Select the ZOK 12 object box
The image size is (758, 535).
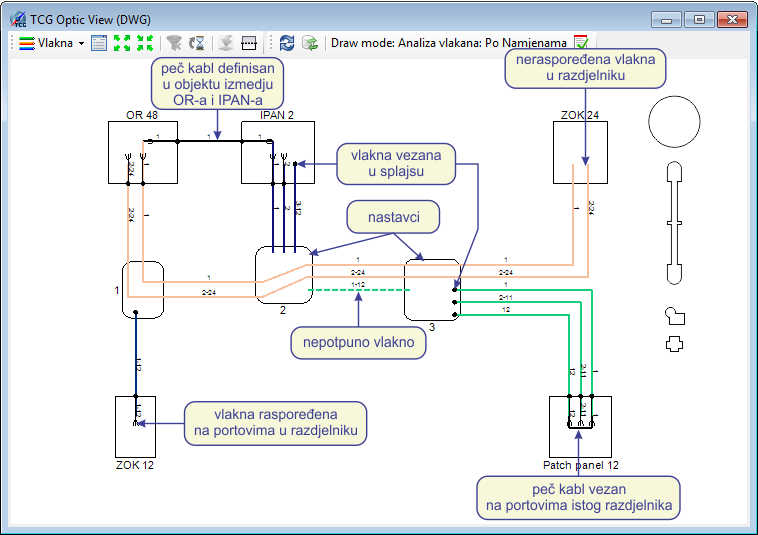click(135, 427)
